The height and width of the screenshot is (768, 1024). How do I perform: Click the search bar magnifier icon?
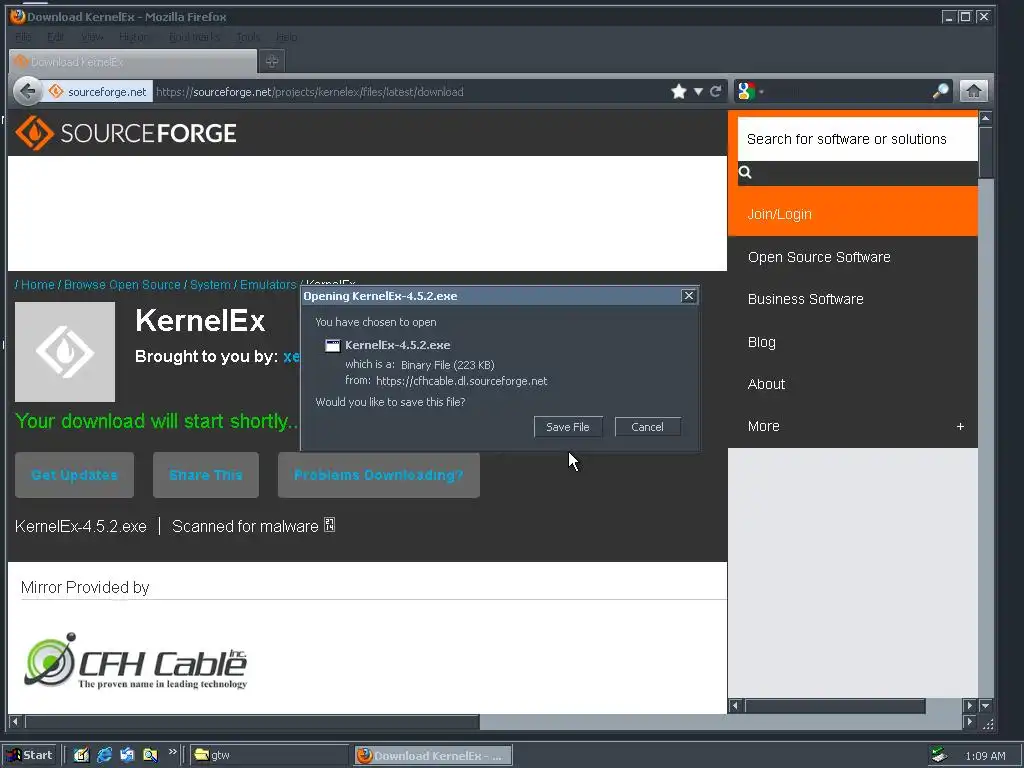click(x=940, y=91)
